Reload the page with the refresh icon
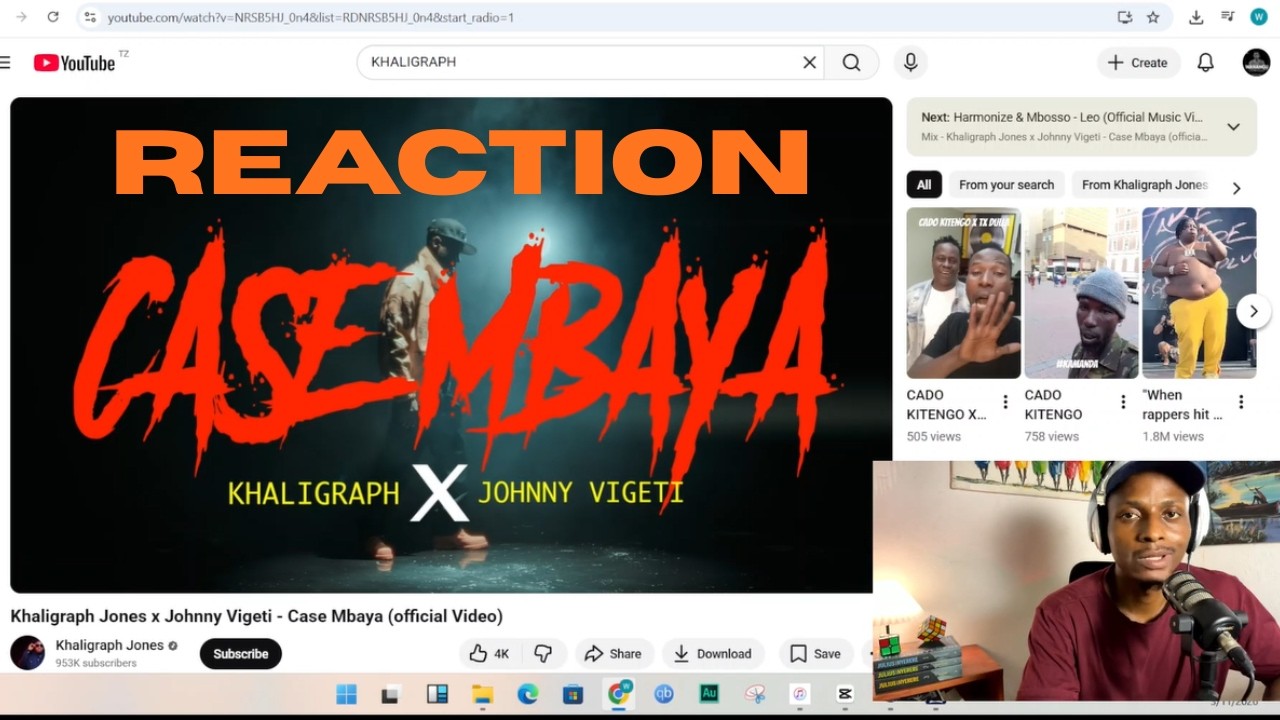 pos(53,17)
